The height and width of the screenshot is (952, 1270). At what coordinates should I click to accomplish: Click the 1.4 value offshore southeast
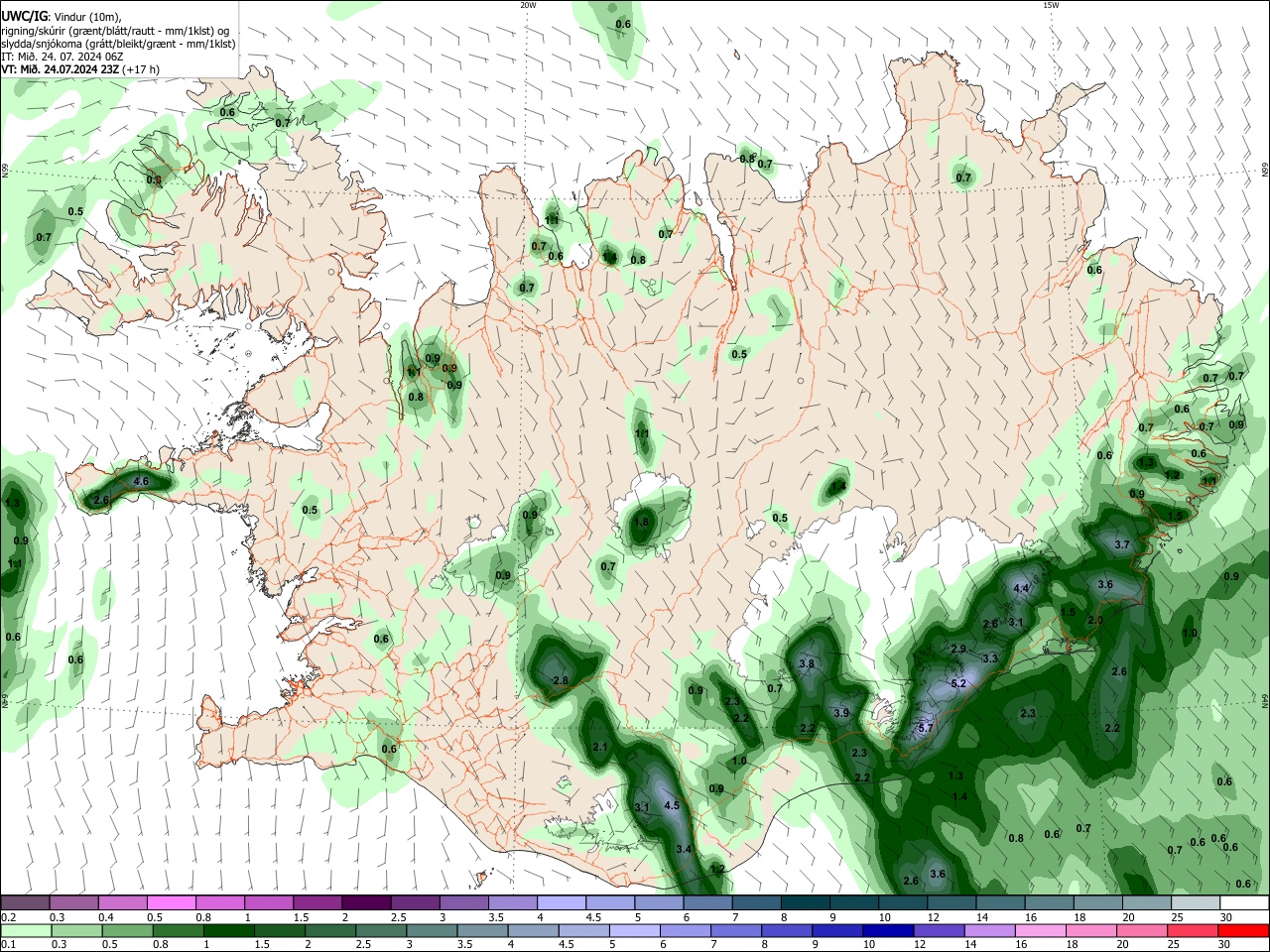coord(959,797)
